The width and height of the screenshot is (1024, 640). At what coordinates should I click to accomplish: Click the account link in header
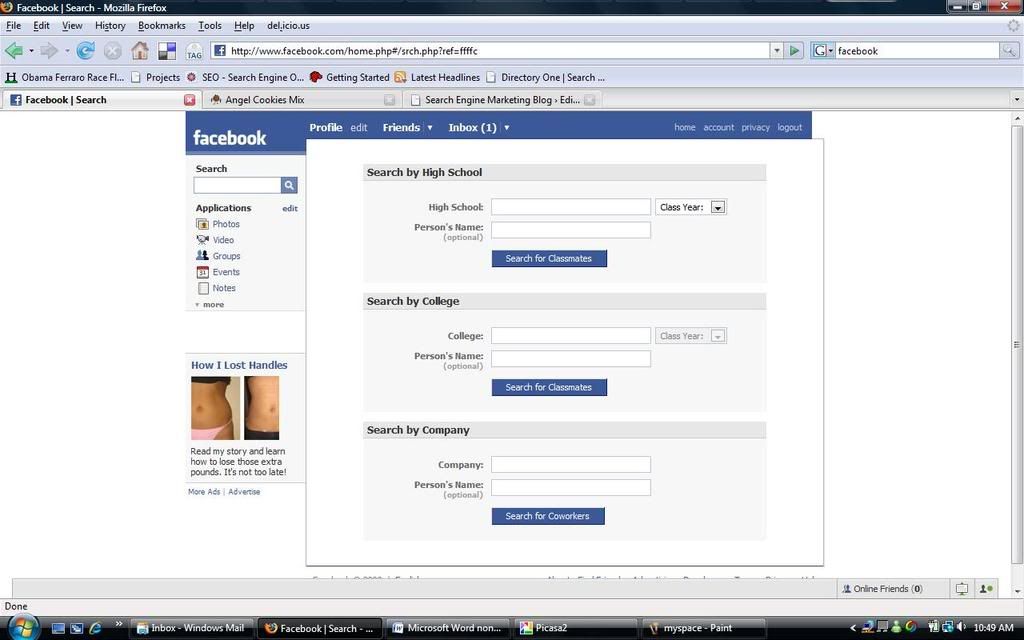718,127
